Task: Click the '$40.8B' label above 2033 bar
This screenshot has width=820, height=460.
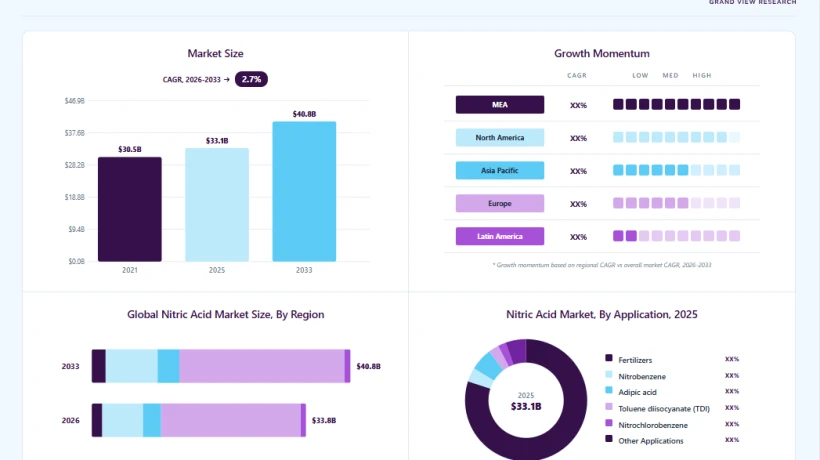Action: pos(304,114)
